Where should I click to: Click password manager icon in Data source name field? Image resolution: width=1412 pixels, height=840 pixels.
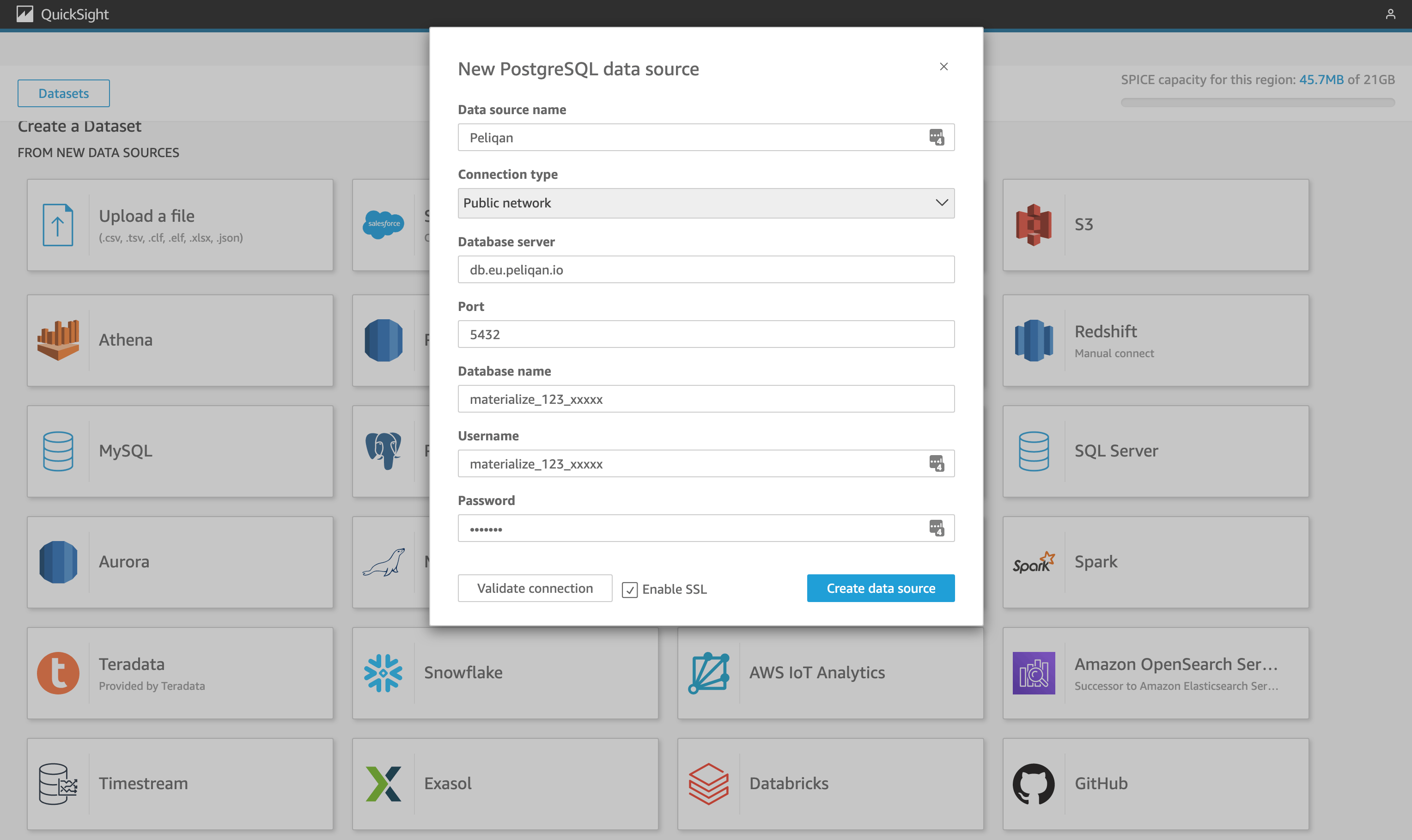(x=937, y=137)
